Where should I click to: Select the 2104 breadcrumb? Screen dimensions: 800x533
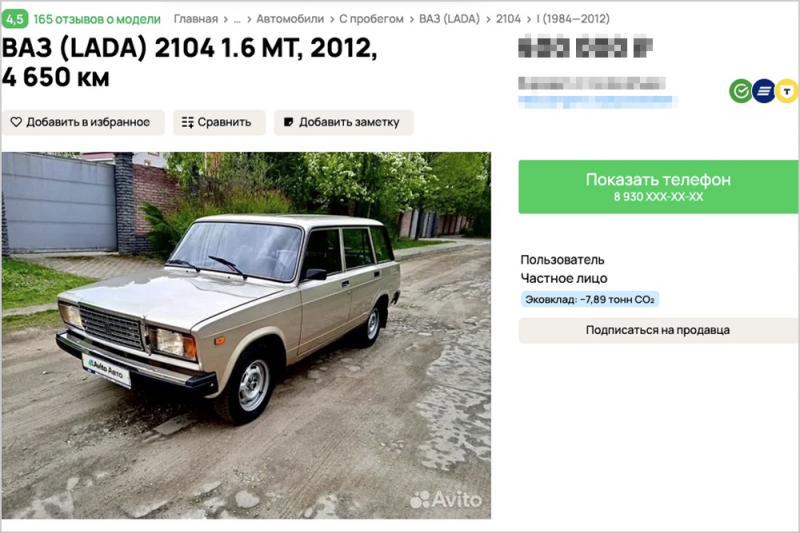point(508,19)
